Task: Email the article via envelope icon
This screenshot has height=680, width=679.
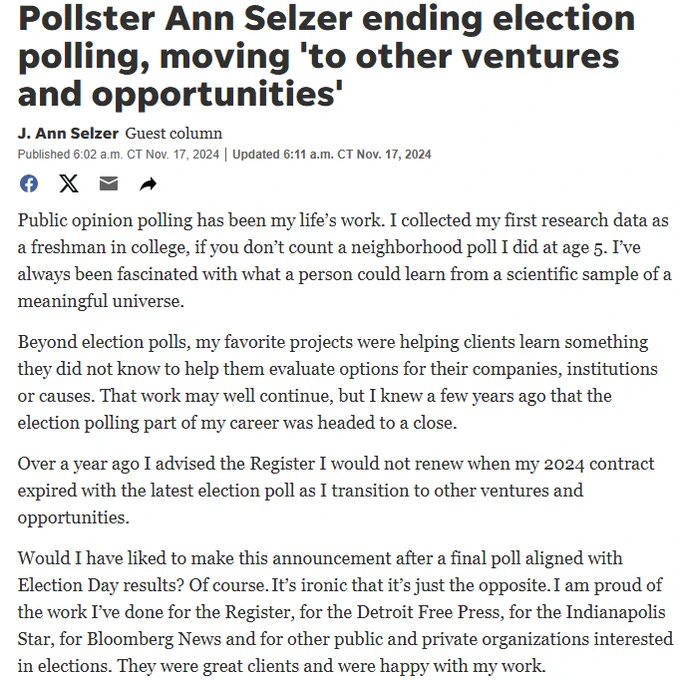Action: point(108,184)
